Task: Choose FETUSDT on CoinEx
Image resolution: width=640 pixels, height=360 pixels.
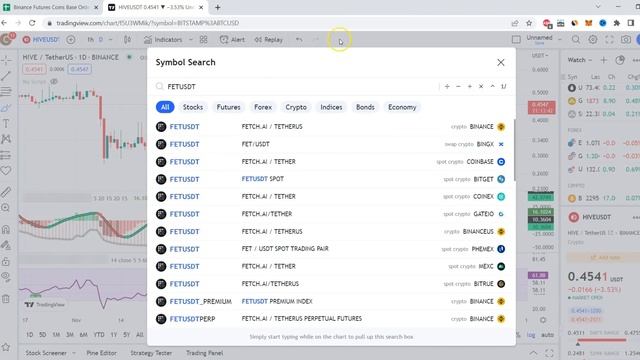Action: pyautogui.click(x=331, y=196)
